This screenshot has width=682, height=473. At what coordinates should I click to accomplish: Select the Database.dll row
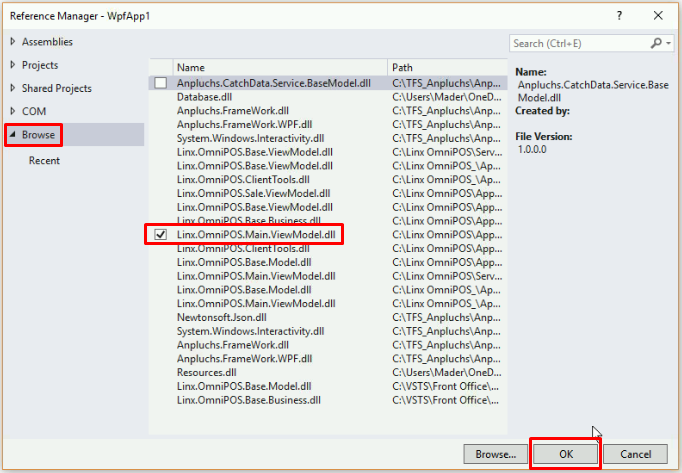pyautogui.click(x=328, y=97)
